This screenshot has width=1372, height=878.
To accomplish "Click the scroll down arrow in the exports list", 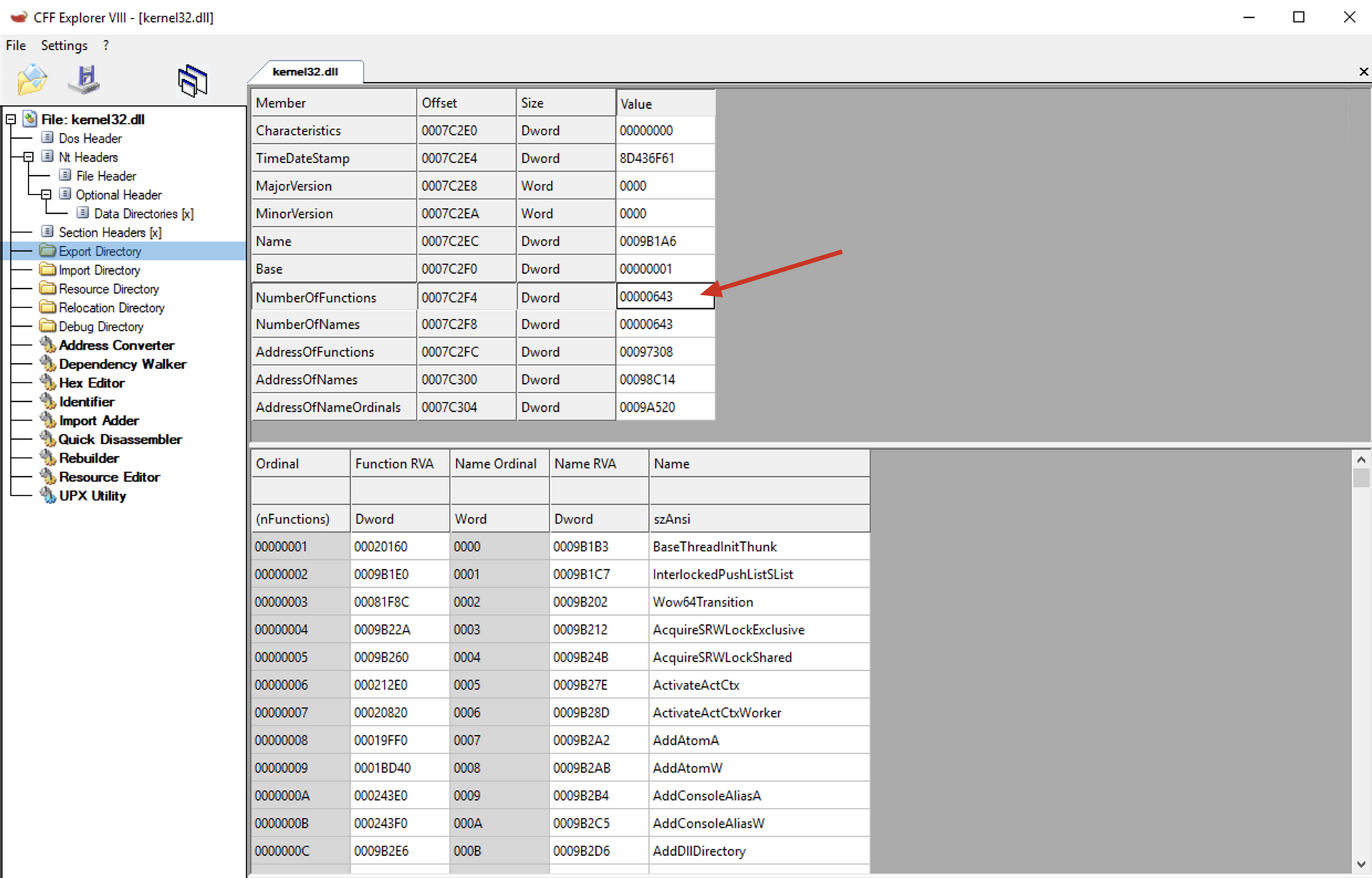I will [1361, 864].
